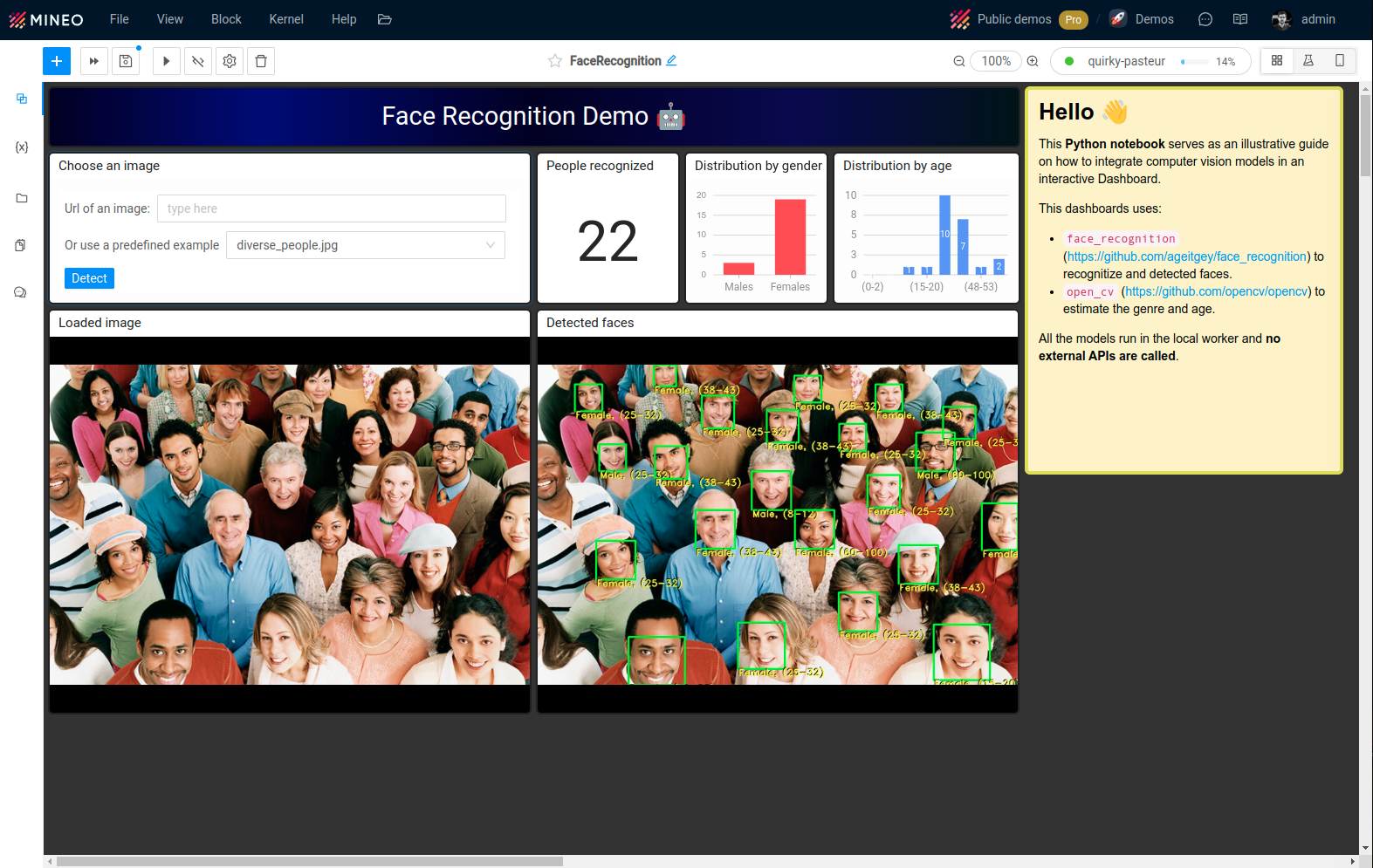Open the face_recognition GitHub link
Screen dimensions: 1373x868
click(1187, 256)
